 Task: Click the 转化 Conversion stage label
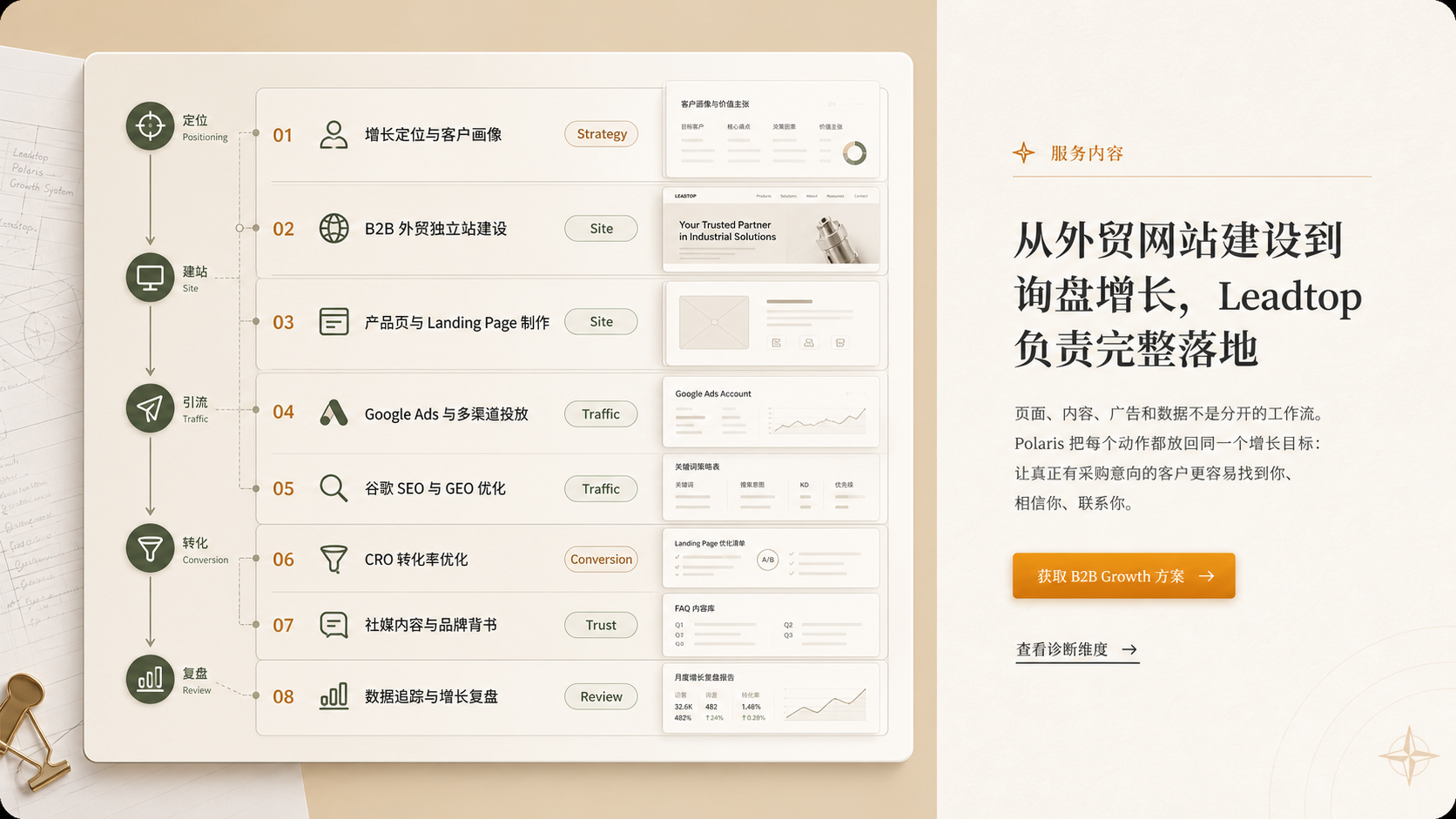(205, 550)
